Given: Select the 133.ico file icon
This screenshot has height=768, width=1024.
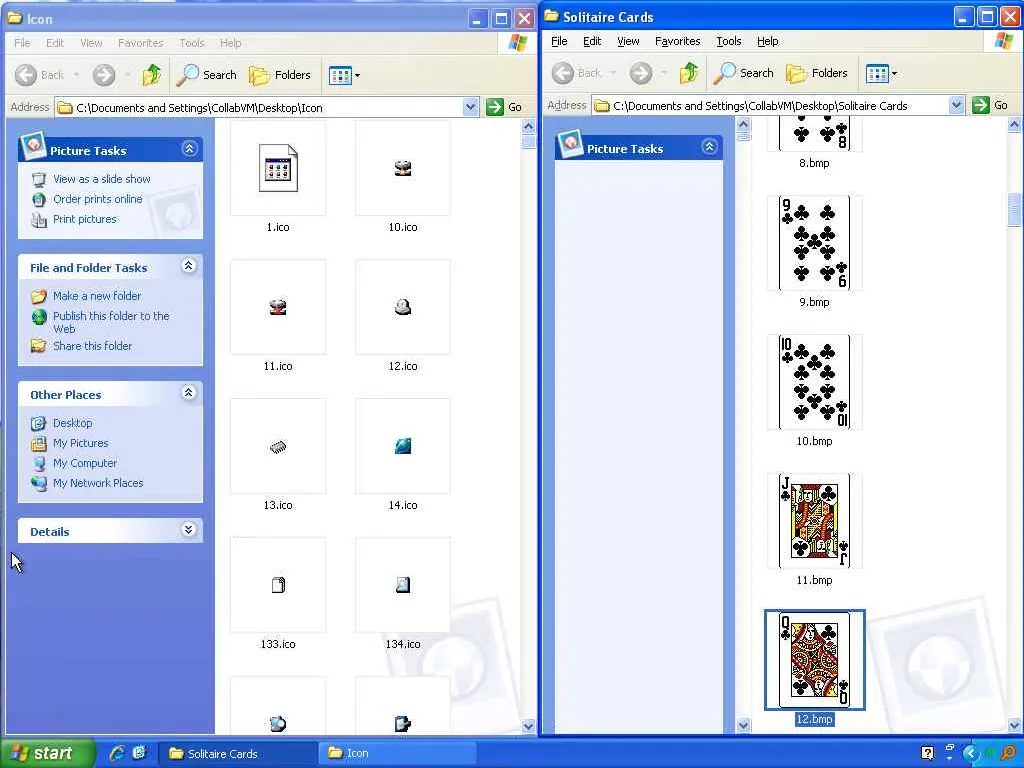Looking at the screenshot, I should point(278,585).
